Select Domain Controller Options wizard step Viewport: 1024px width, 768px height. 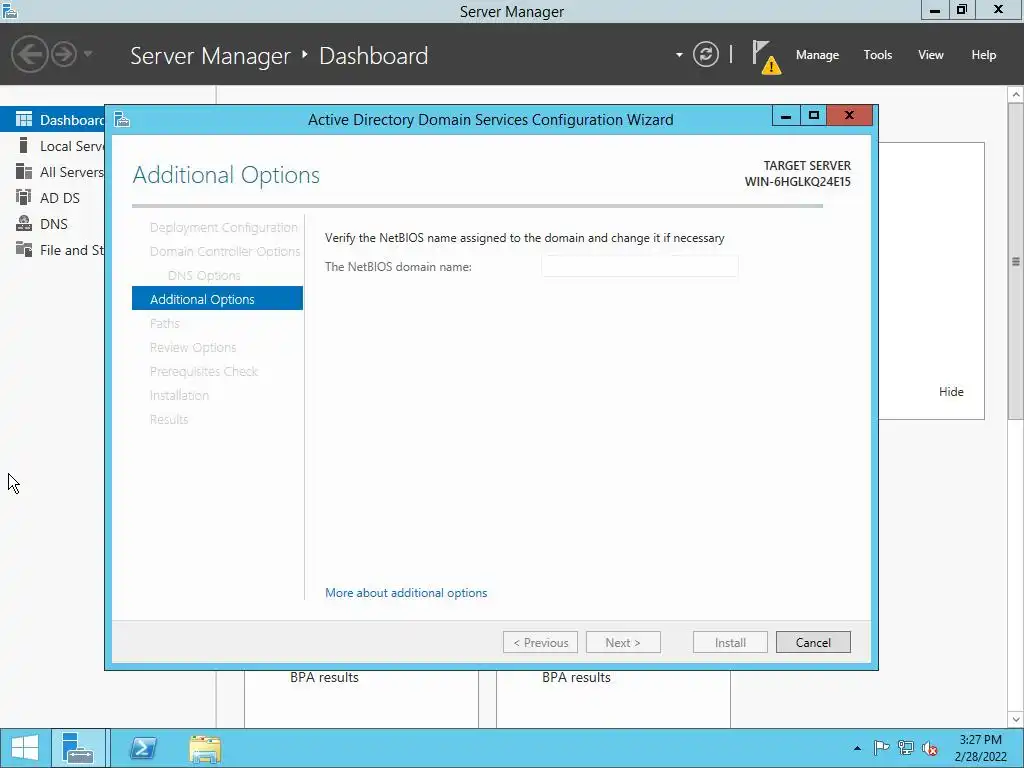(225, 251)
